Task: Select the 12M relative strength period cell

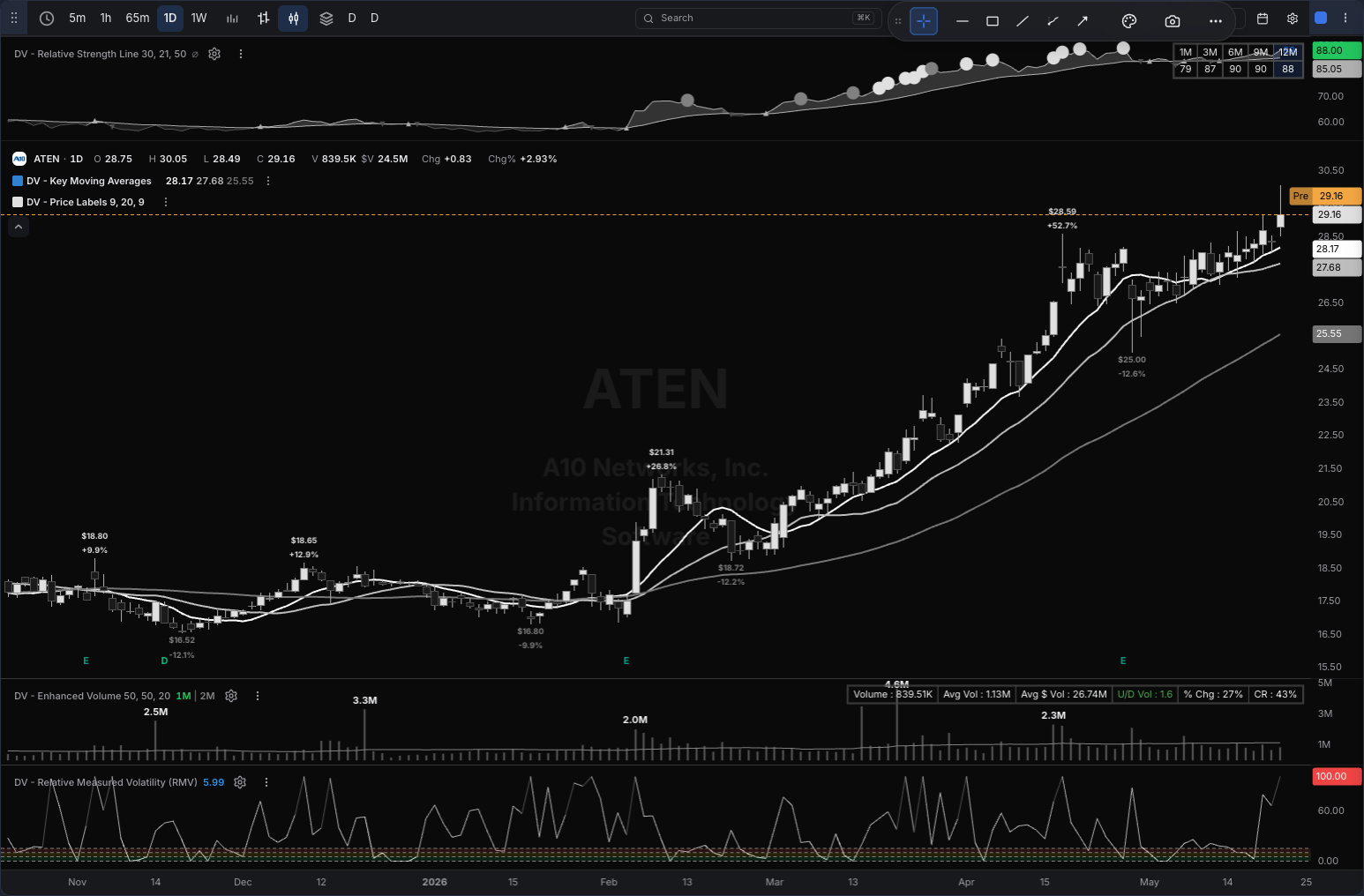Action: 1288,52
